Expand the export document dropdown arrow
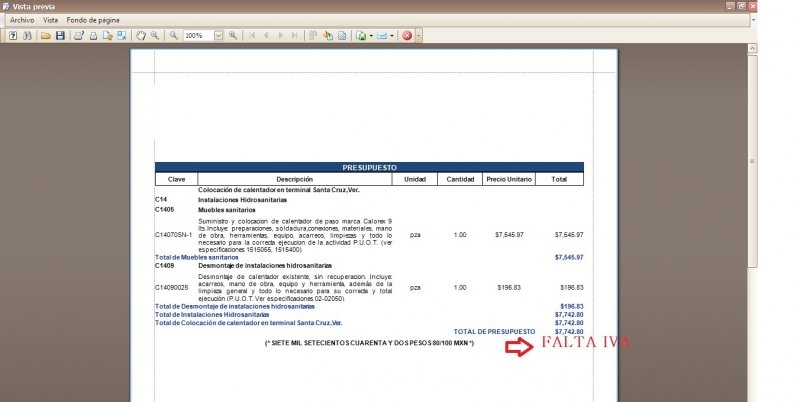 [371, 35]
